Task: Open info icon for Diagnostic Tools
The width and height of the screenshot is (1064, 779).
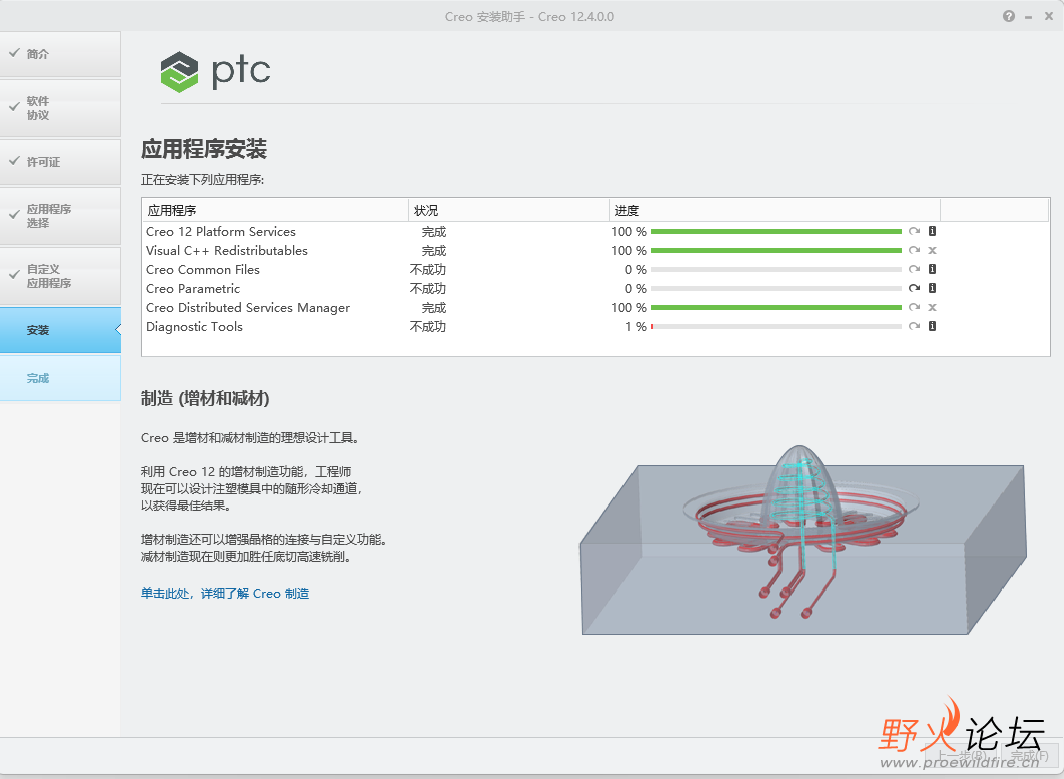Action: pyautogui.click(x=932, y=326)
